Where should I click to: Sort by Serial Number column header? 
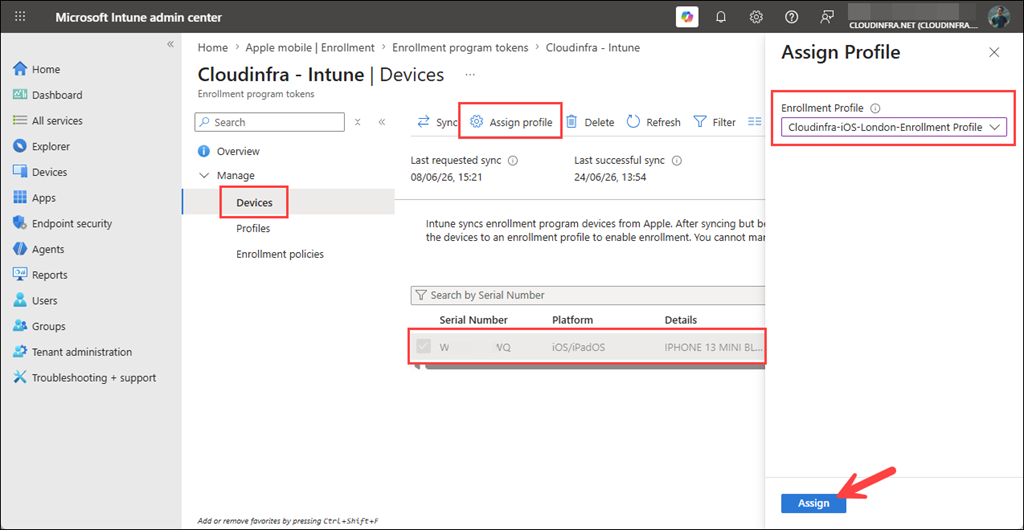(473, 320)
